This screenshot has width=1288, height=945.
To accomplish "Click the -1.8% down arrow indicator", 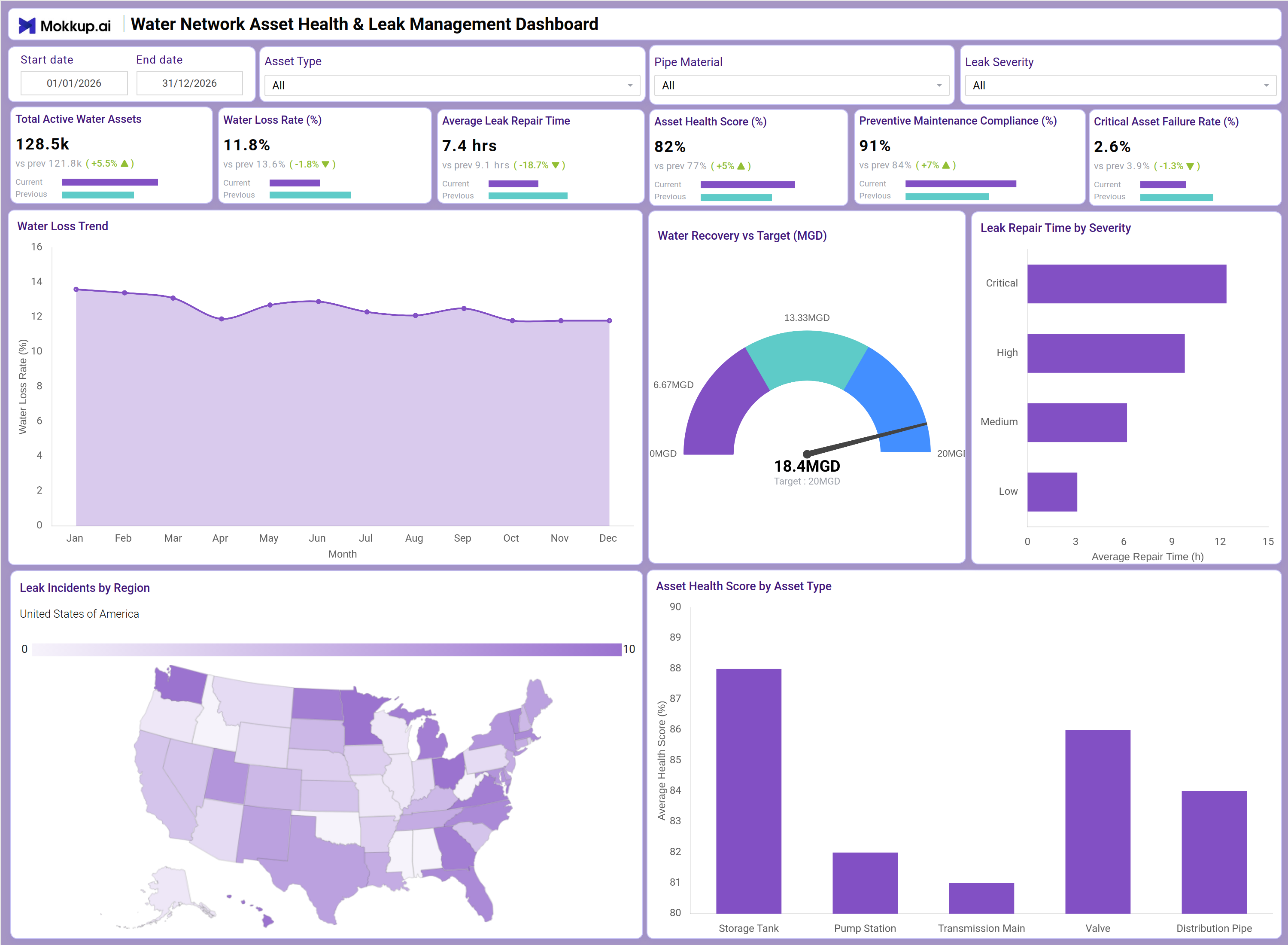I will point(326,165).
